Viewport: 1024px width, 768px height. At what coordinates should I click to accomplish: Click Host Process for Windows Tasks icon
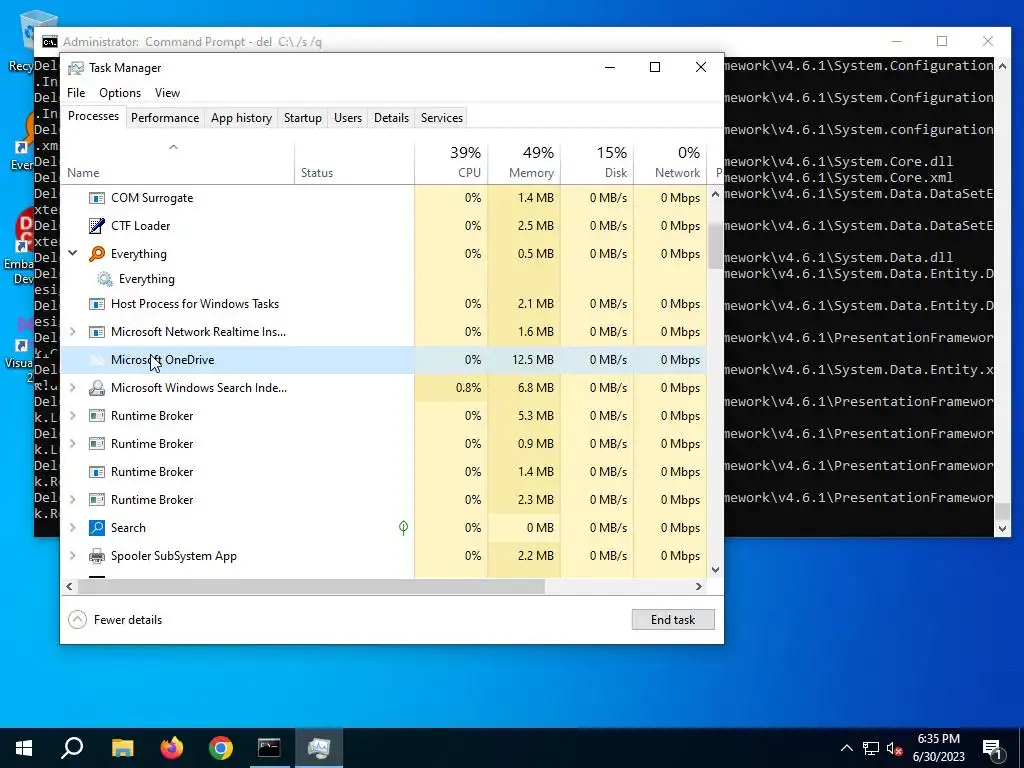(x=97, y=304)
